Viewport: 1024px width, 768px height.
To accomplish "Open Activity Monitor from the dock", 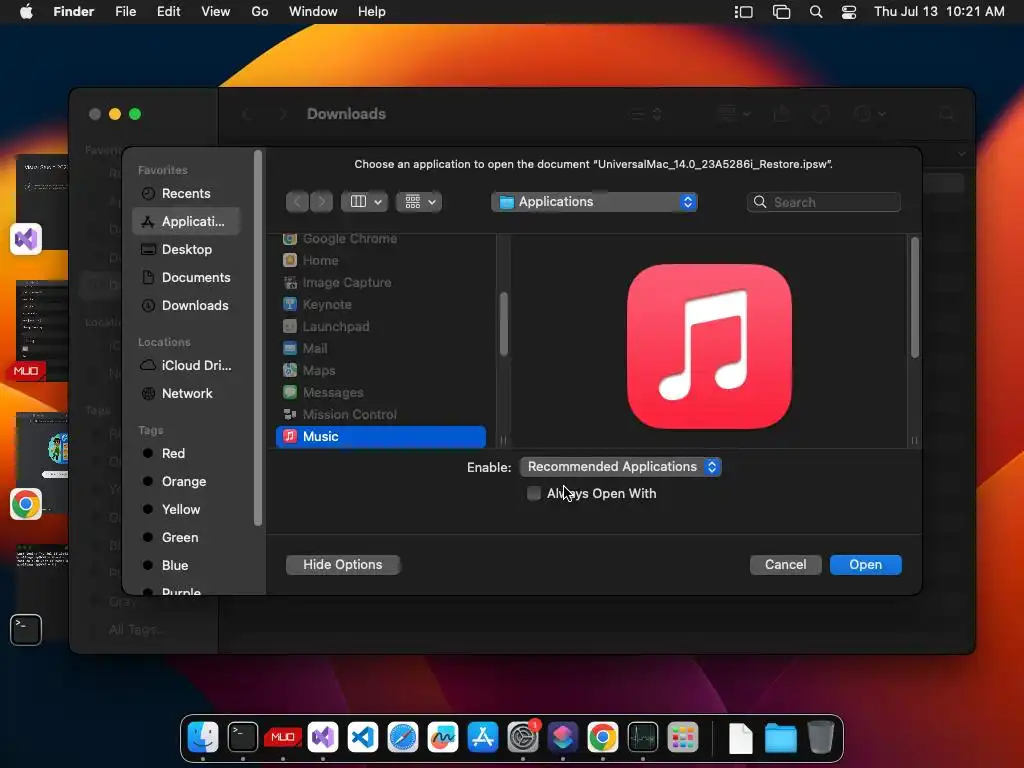I will [643, 737].
